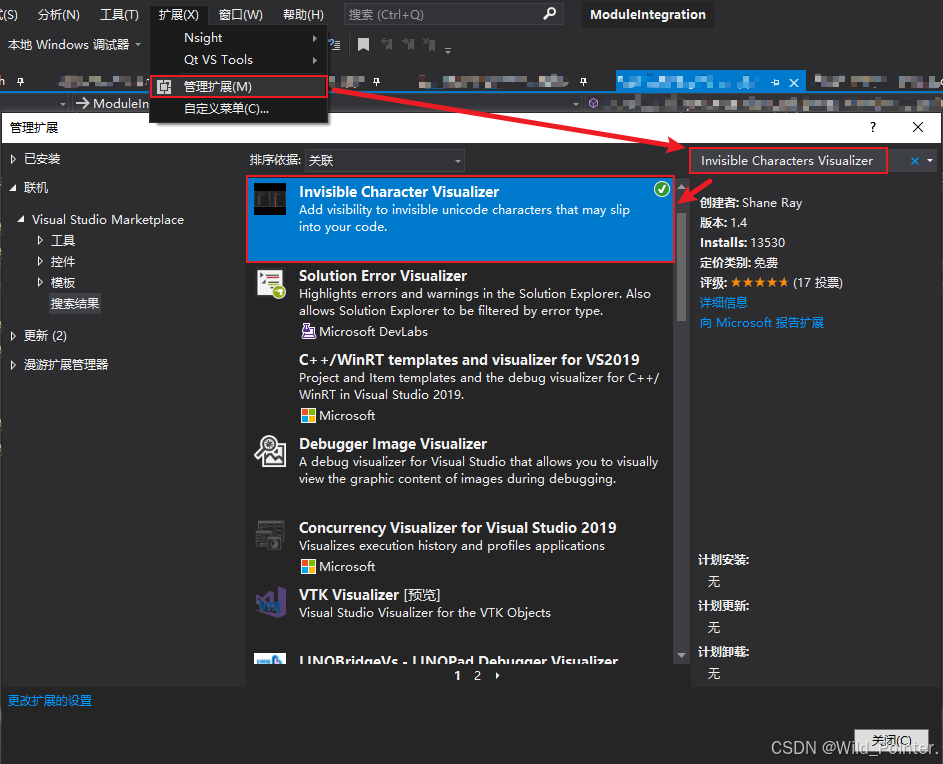The image size is (943, 764).
Task: Expand the 已安装 tree node
Action: (13, 159)
